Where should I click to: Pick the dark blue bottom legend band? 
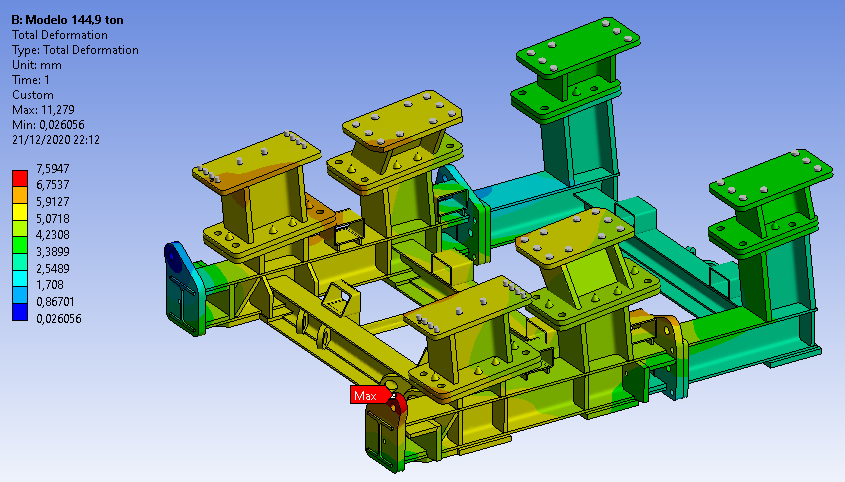(19, 309)
